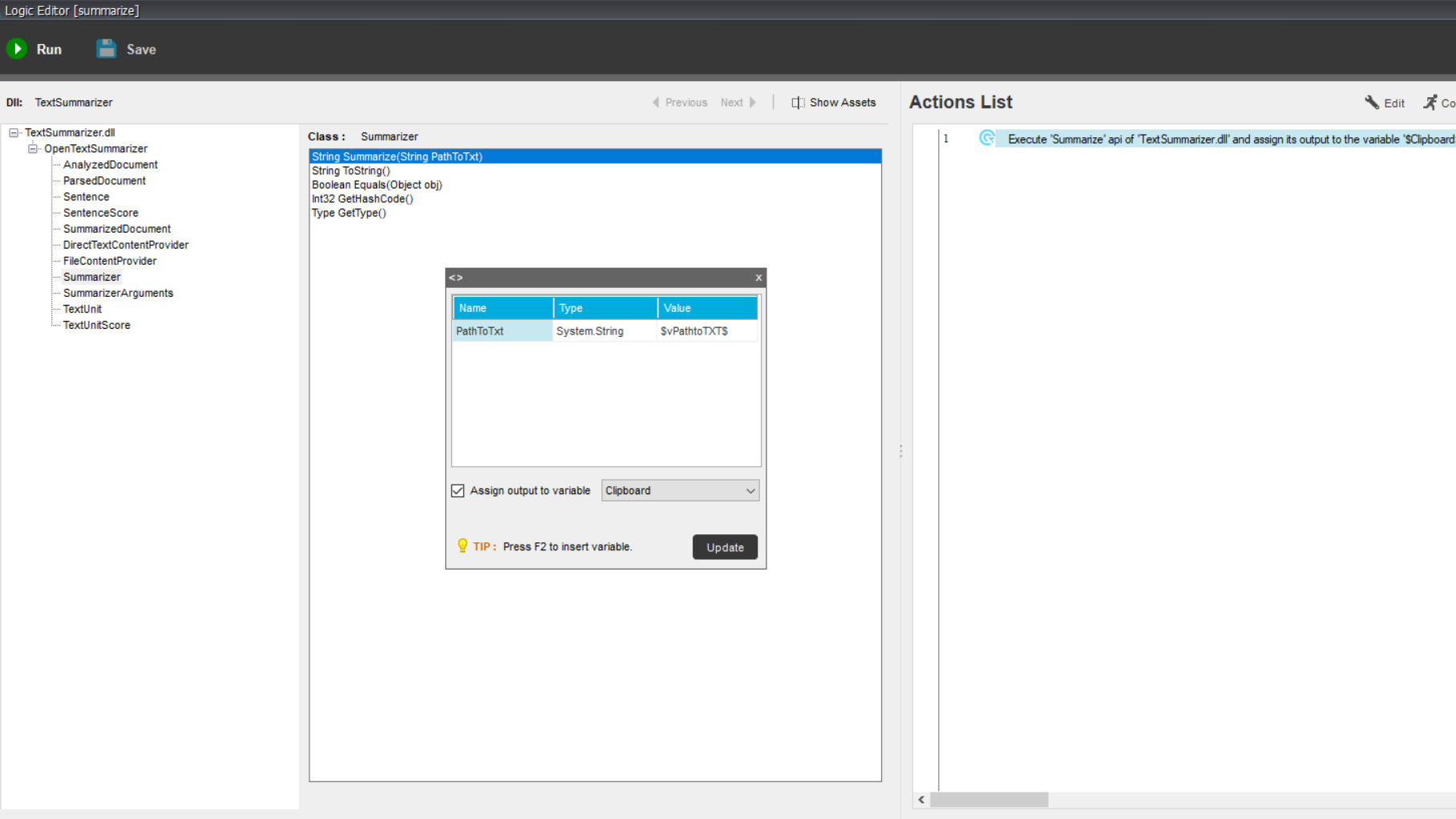Click the Next right arrow icon
Screen dimensions: 1456x819
tap(752, 103)
